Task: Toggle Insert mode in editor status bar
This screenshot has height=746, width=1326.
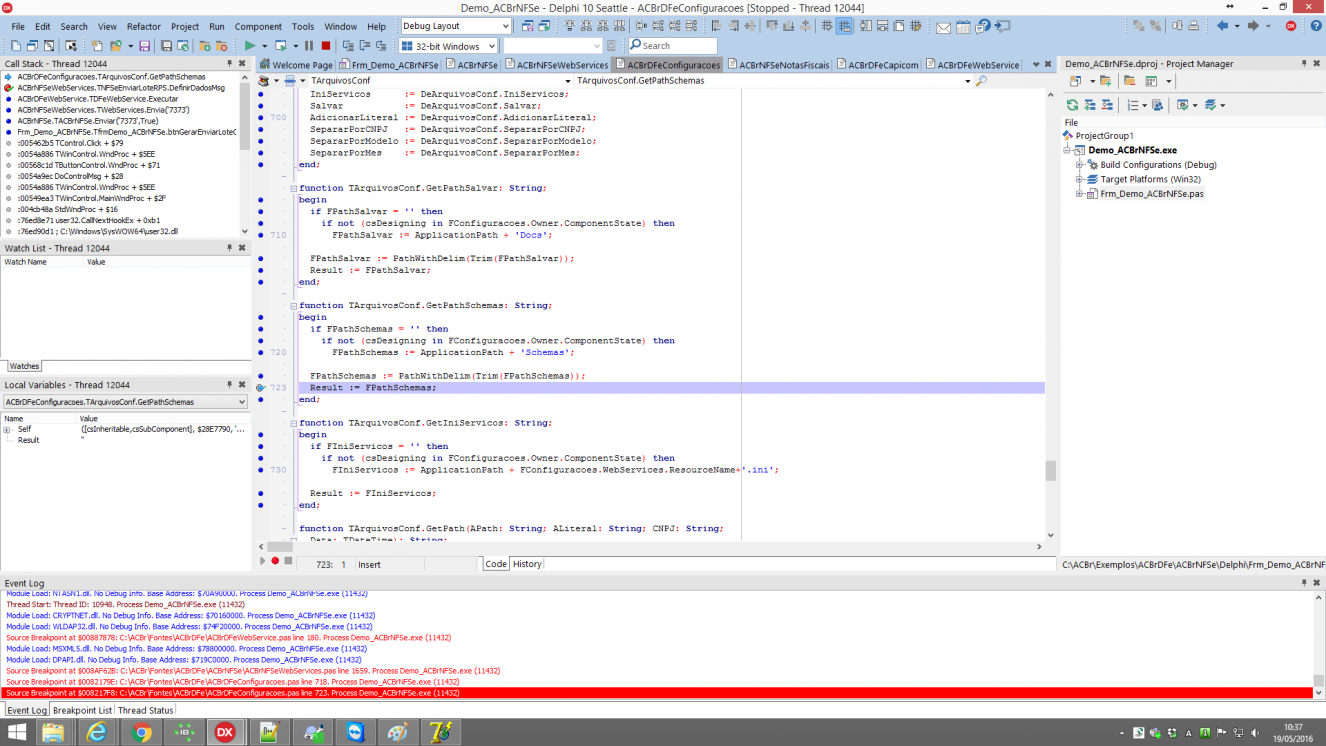Action: [369, 564]
